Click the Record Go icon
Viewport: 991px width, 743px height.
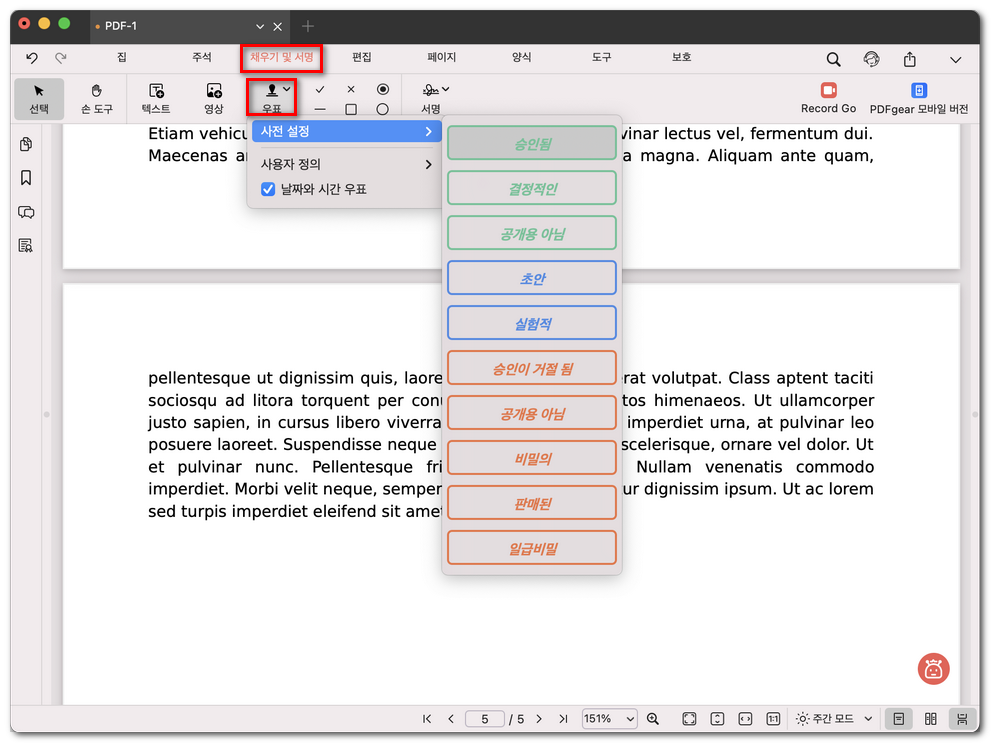pos(828,91)
